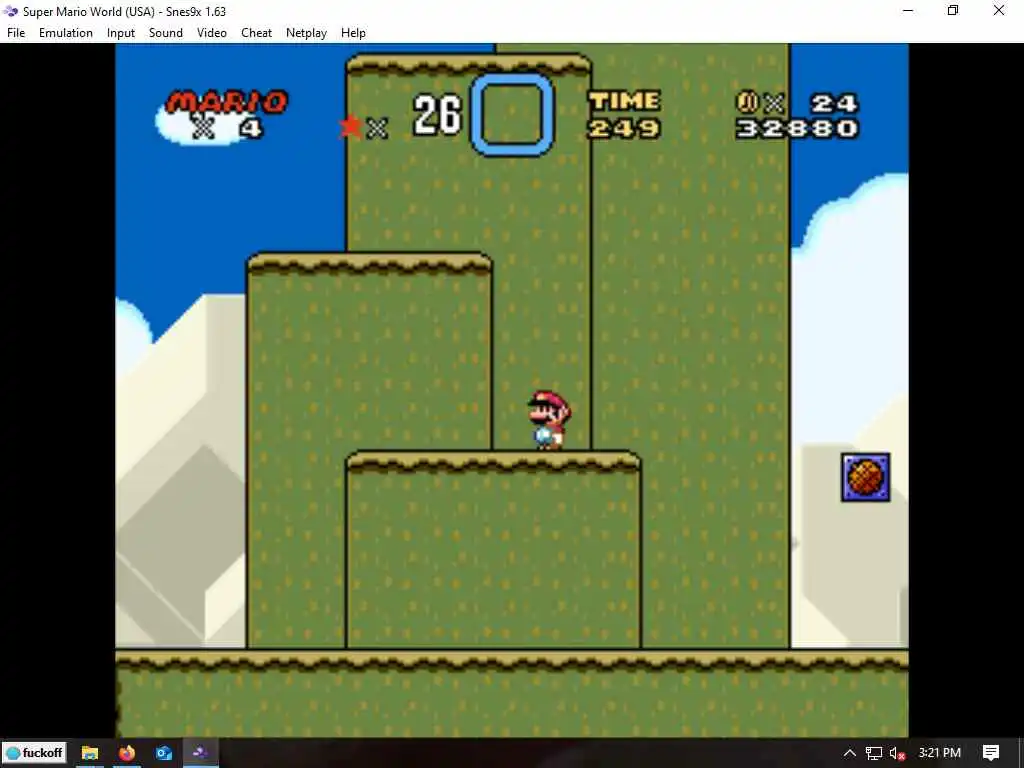Click the time value 249
Viewport: 1024px width, 768px height.
[x=624, y=128]
